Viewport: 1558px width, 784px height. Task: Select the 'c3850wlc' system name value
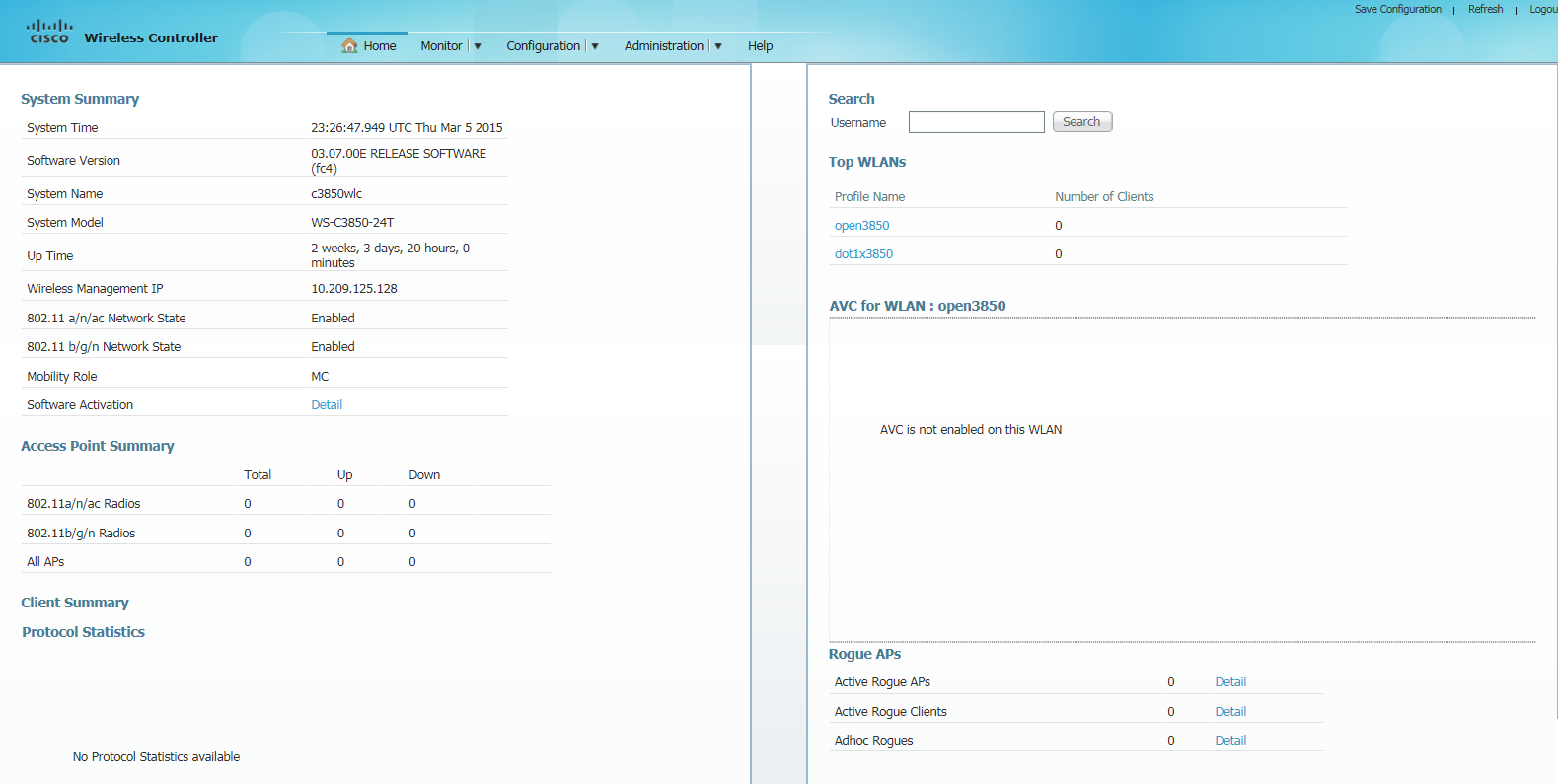point(336,194)
